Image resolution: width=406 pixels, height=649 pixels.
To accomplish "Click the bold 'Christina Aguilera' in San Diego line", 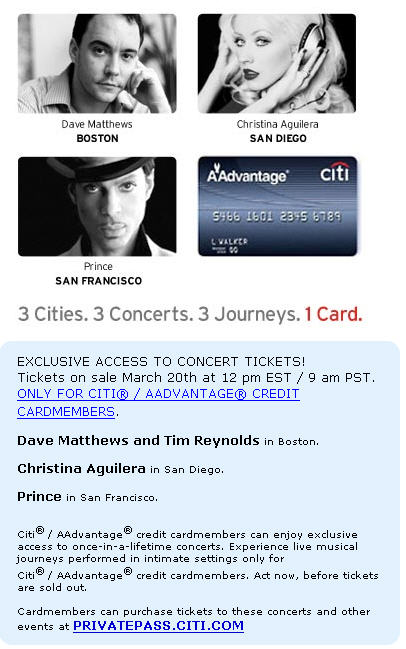I will [82, 469].
